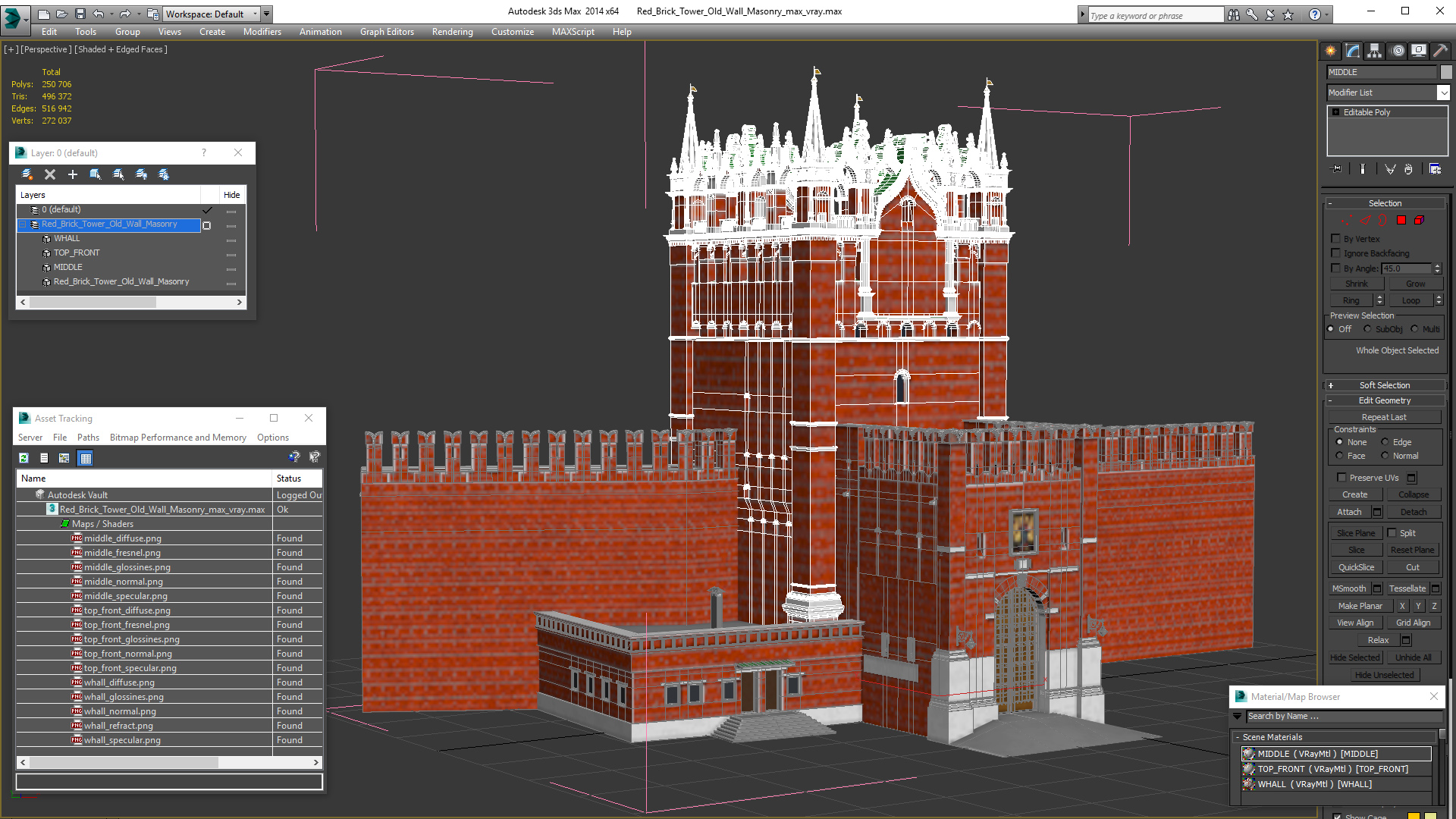Click the New Scene icon in the quick access toolbar

coord(44,14)
